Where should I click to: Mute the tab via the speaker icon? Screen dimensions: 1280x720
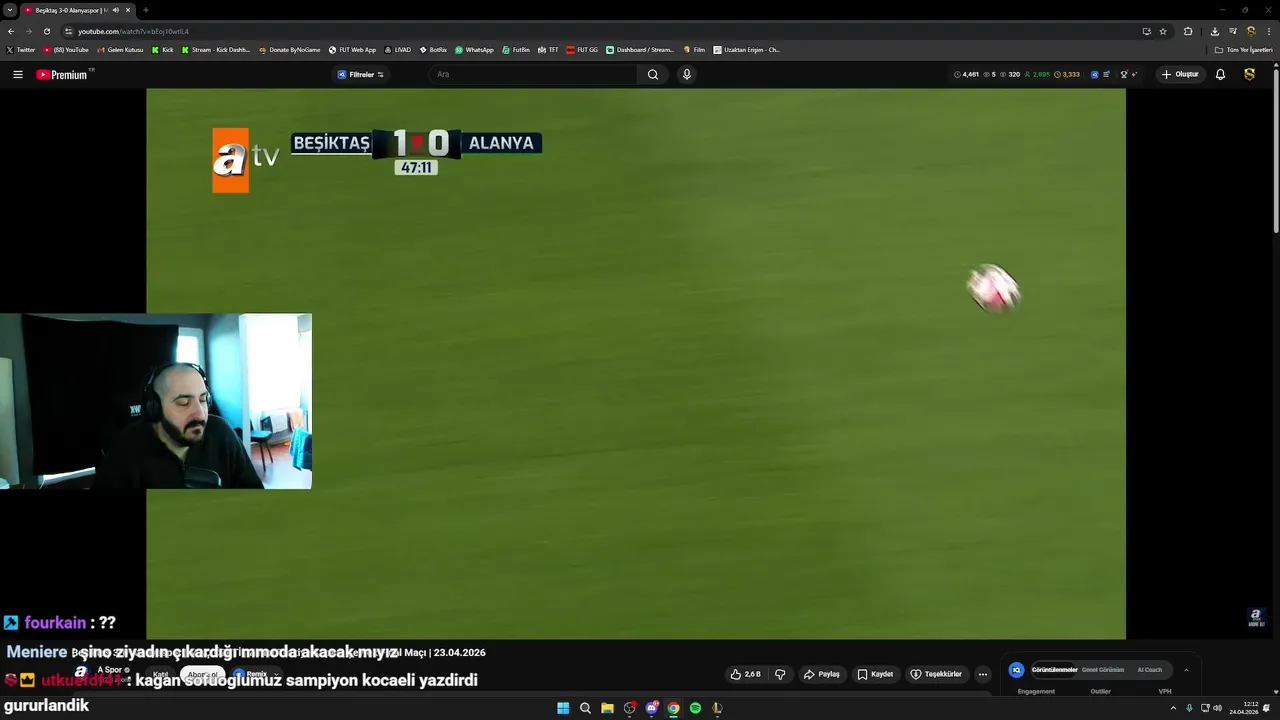(x=116, y=10)
